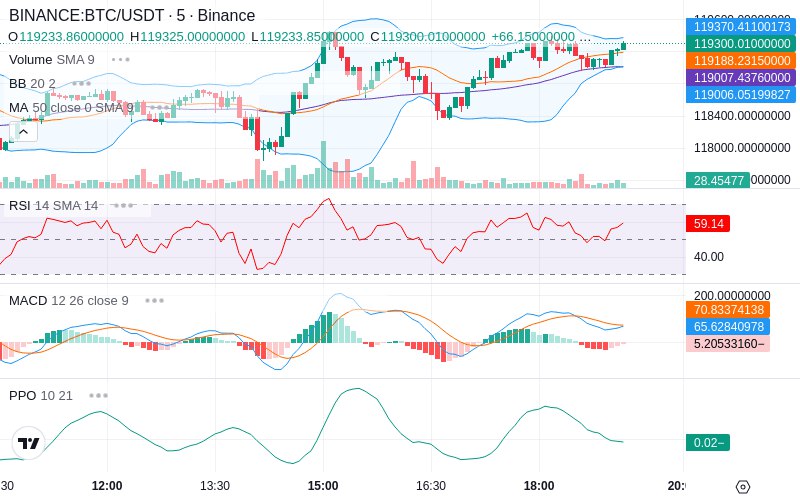The image size is (800, 500).
Task: Open more options for Volume indicator
Action: (121, 59)
